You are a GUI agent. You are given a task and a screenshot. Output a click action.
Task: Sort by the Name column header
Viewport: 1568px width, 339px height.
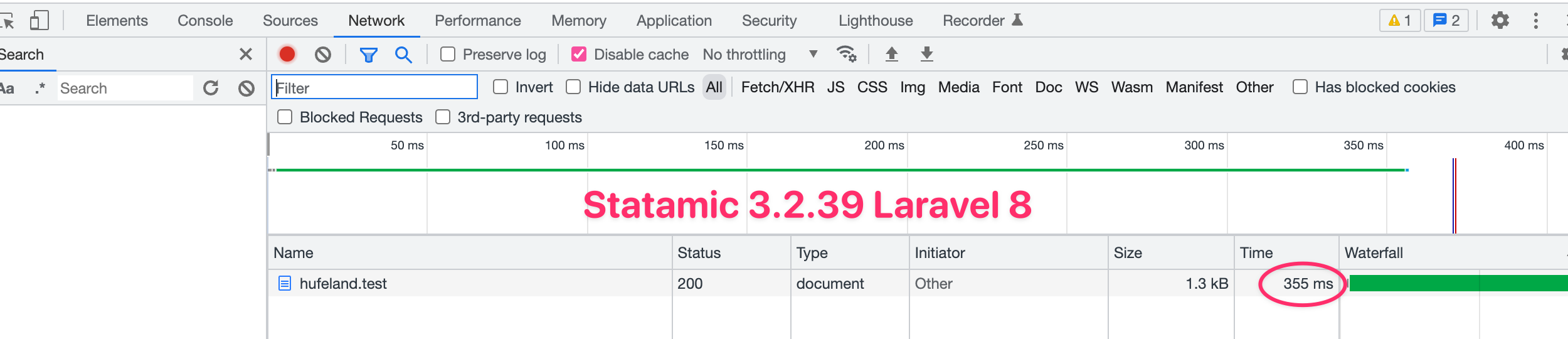click(470, 253)
